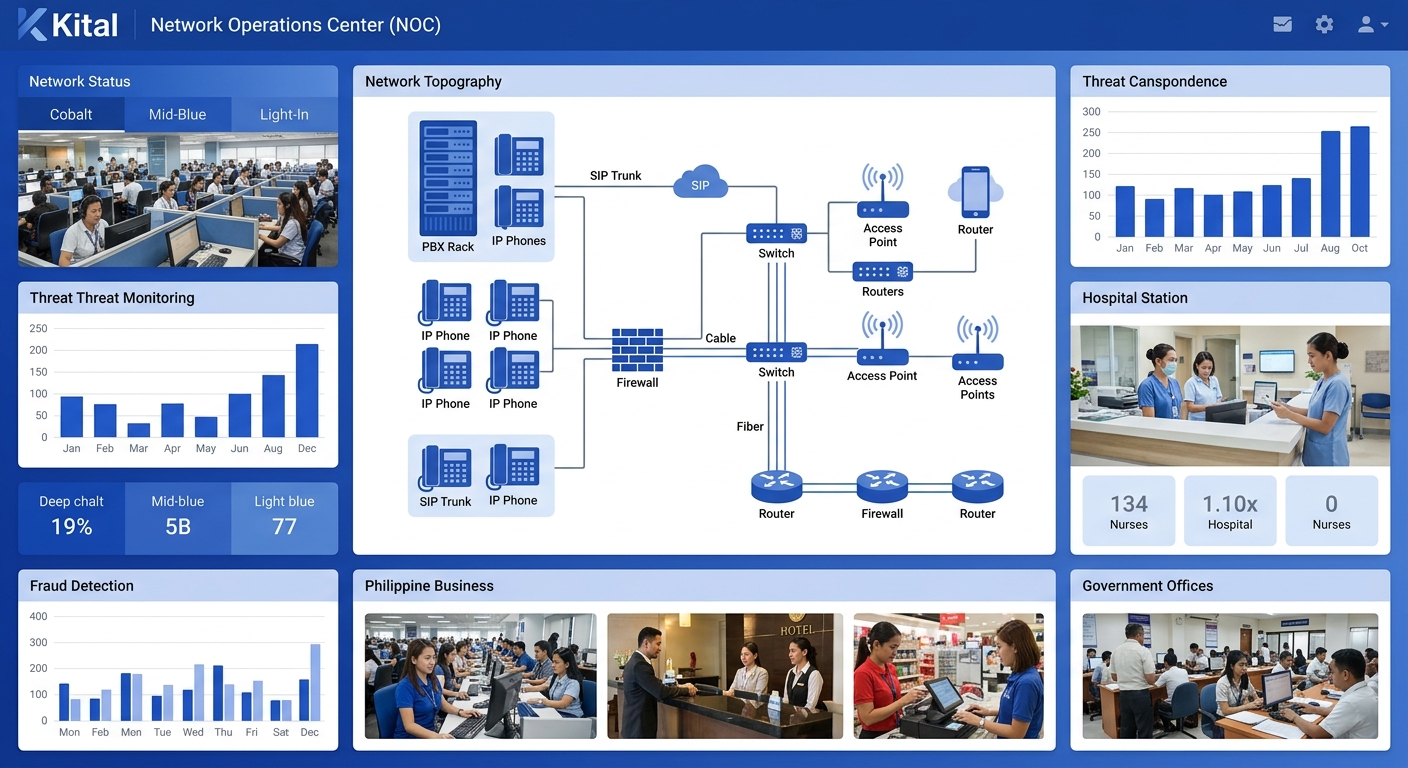Open the office workers Philippine Business photo
Screen dimensions: 1408x768
pos(480,676)
